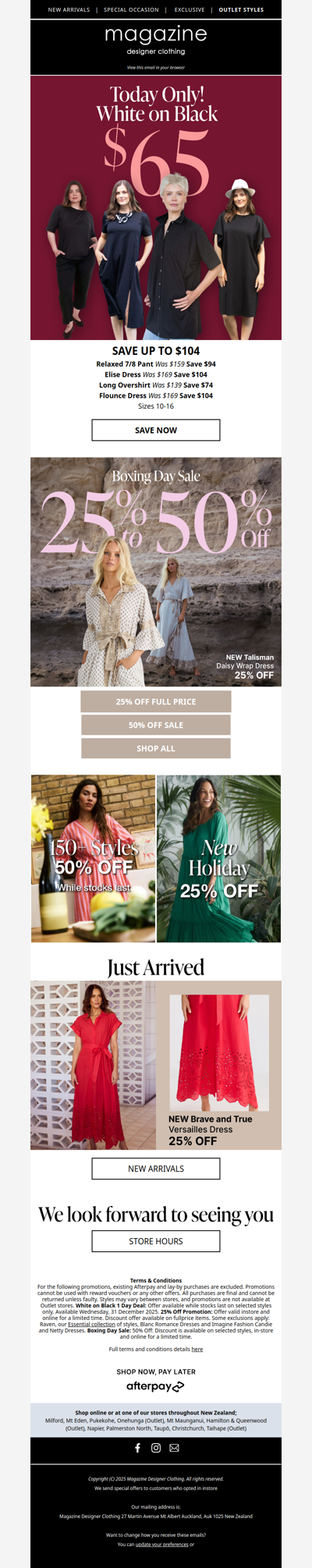Open the 150+ Styles 50% OFF banner image
The image size is (312, 1568).
94,858
